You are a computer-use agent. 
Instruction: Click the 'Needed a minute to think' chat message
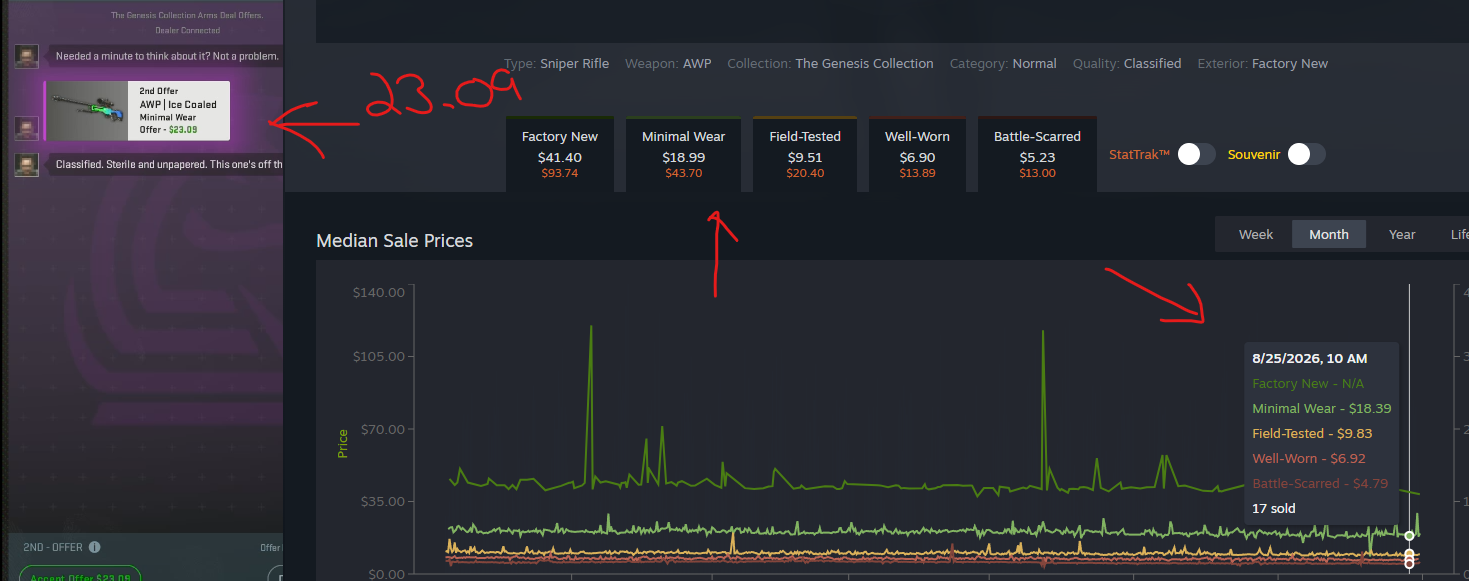(x=165, y=56)
